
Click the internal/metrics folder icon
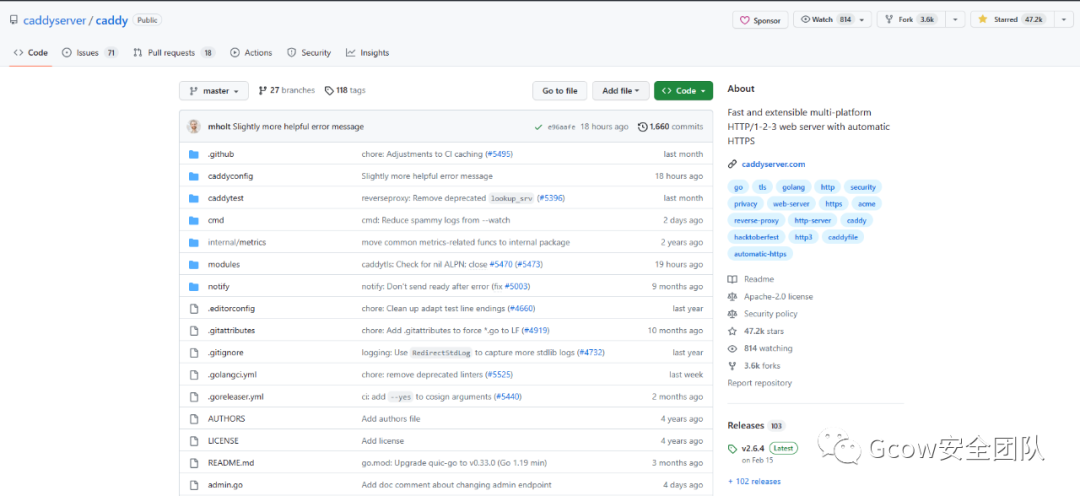194,242
